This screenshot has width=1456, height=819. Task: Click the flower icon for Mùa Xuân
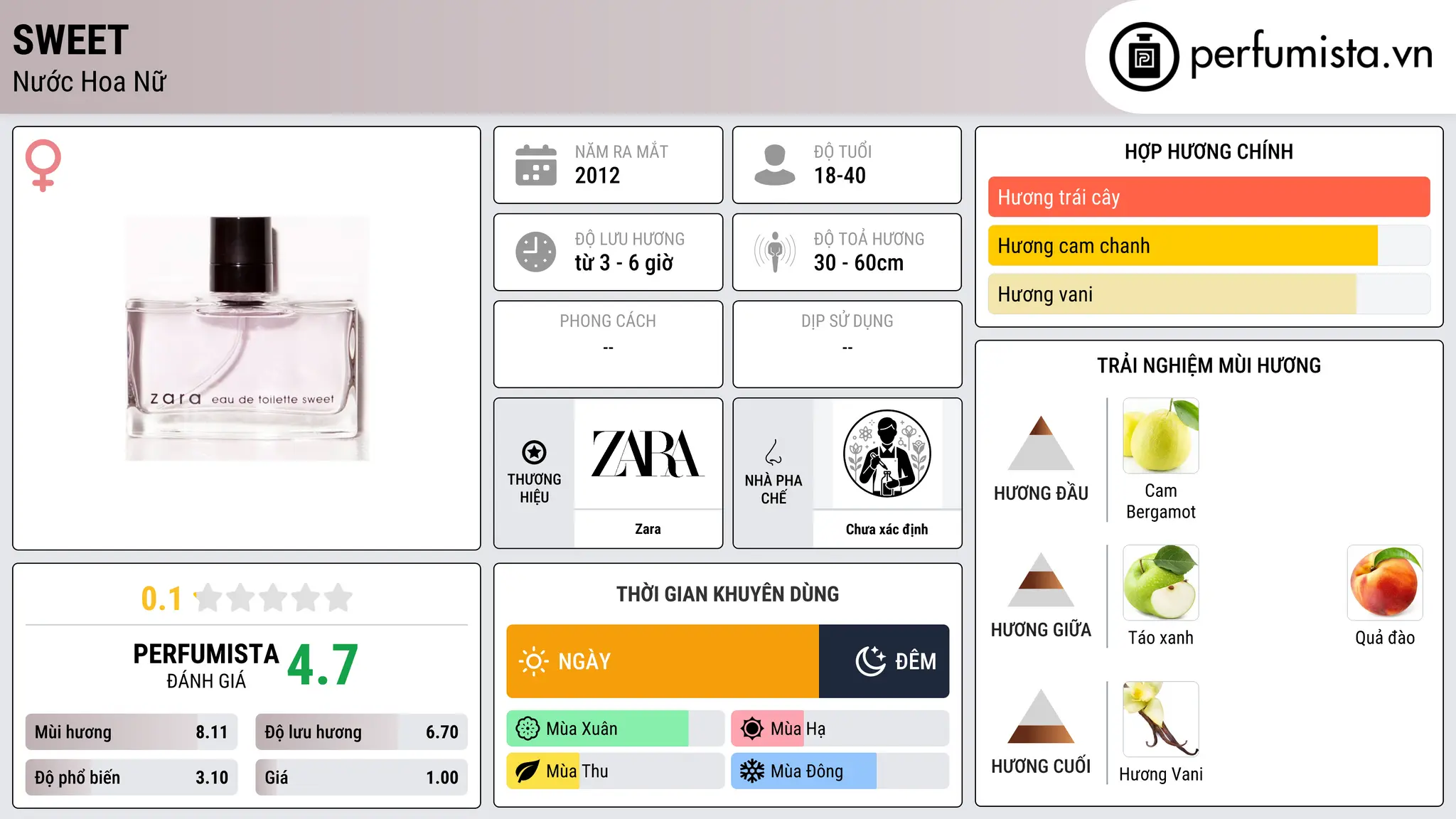[x=528, y=729]
